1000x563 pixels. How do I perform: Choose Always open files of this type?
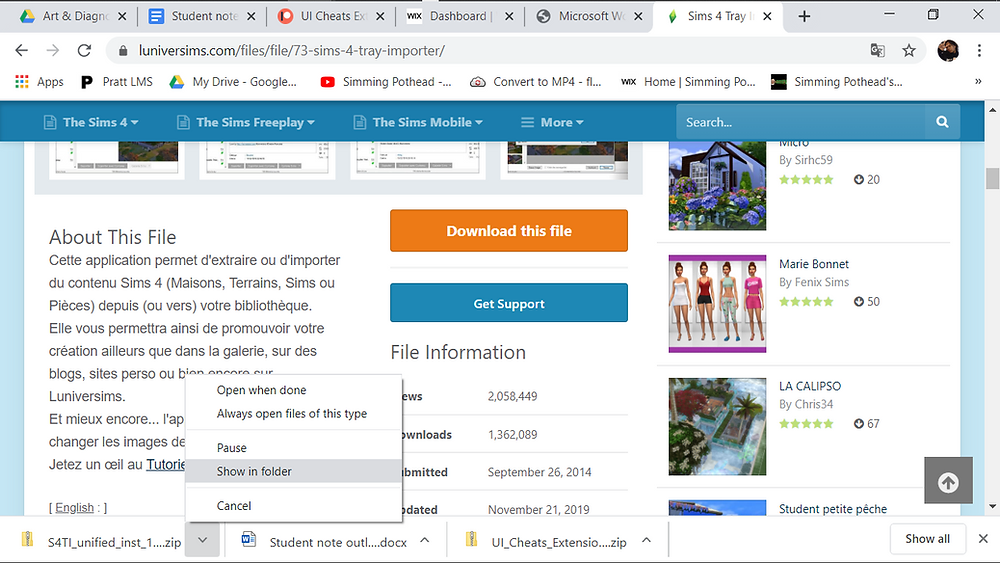293,413
